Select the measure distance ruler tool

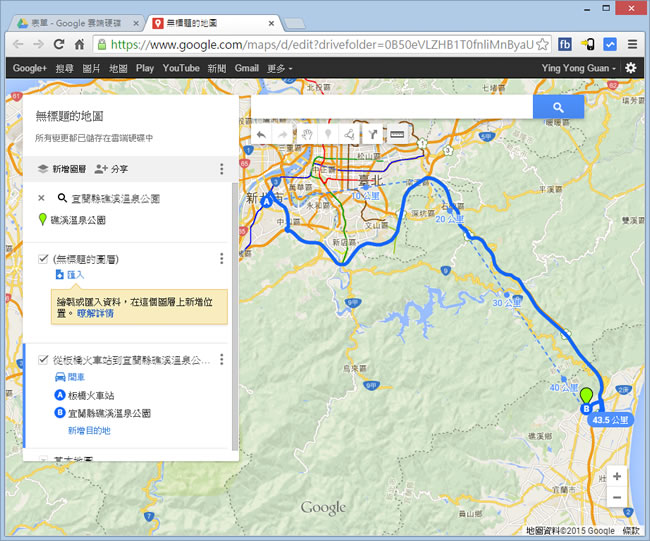coord(397,134)
